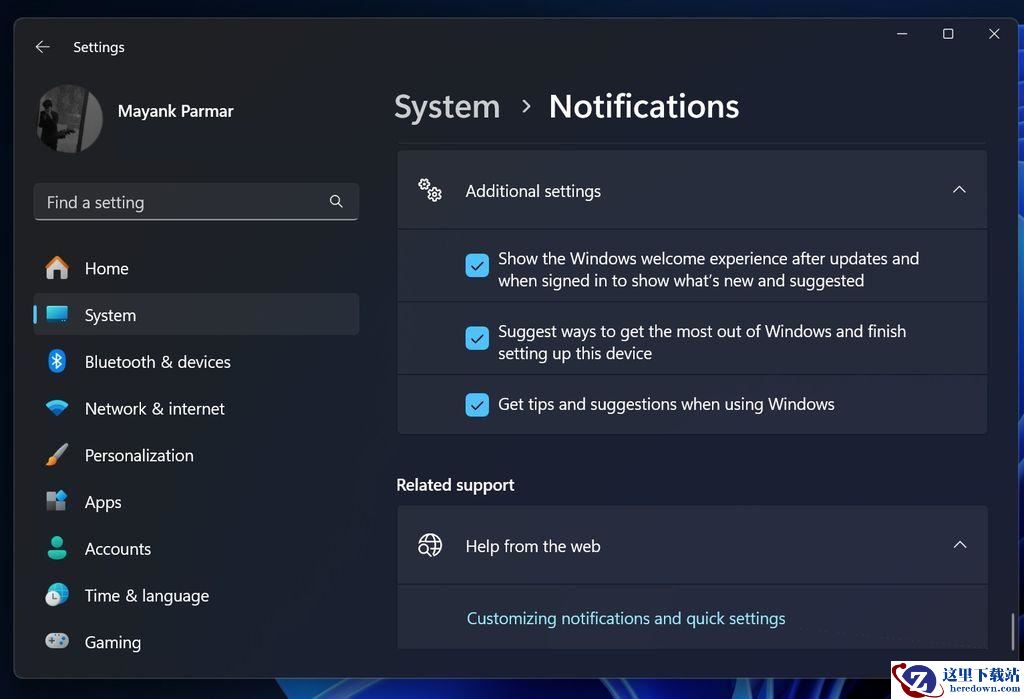Minimize the Settings window
Image resolution: width=1024 pixels, height=699 pixels.
pos(902,34)
